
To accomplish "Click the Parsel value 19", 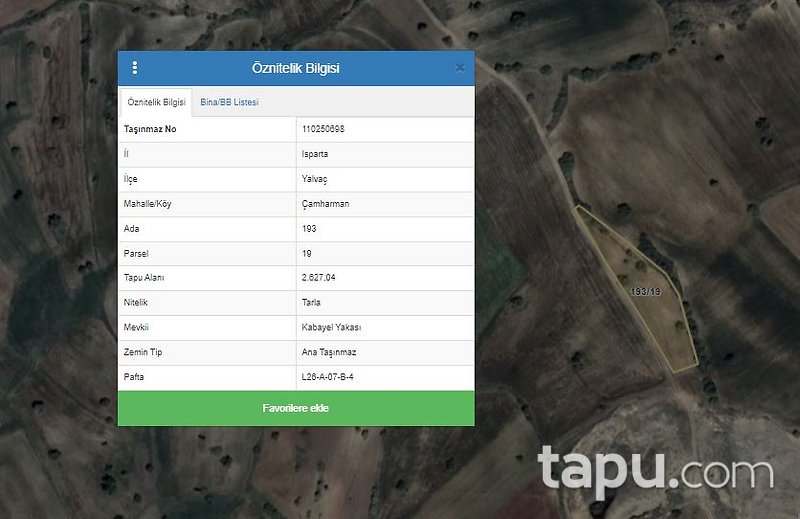I will [x=307, y=254].
